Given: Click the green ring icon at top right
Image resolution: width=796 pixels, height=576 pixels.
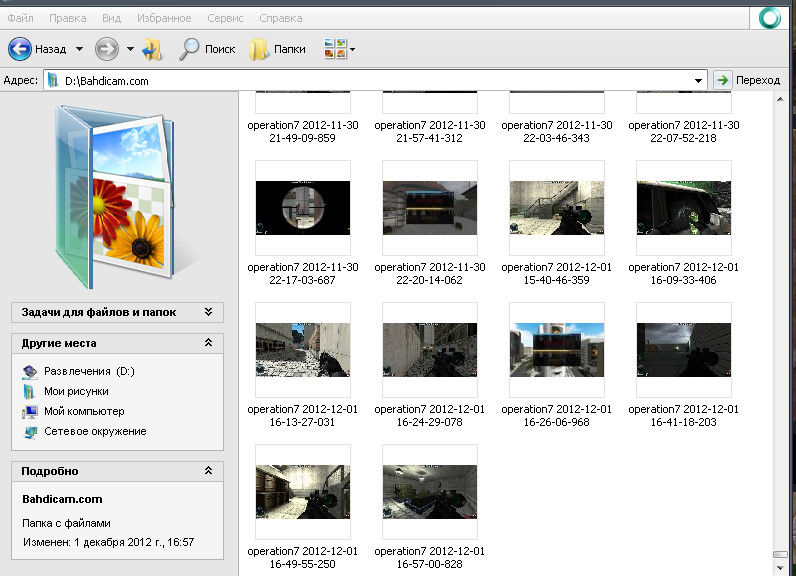Looking at the screenshot, I should (770, 18).
